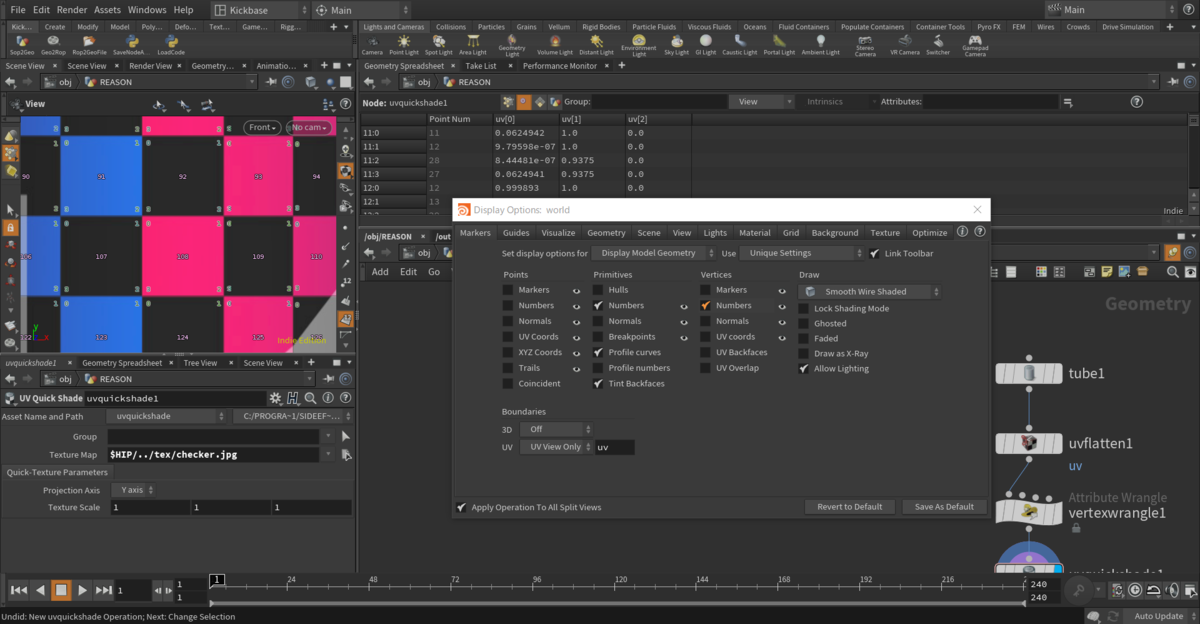Uncheck Primitives Numbers checkbox
Image resolution: width=1200 pixels, height=624 pixels.
click(598, 305)
